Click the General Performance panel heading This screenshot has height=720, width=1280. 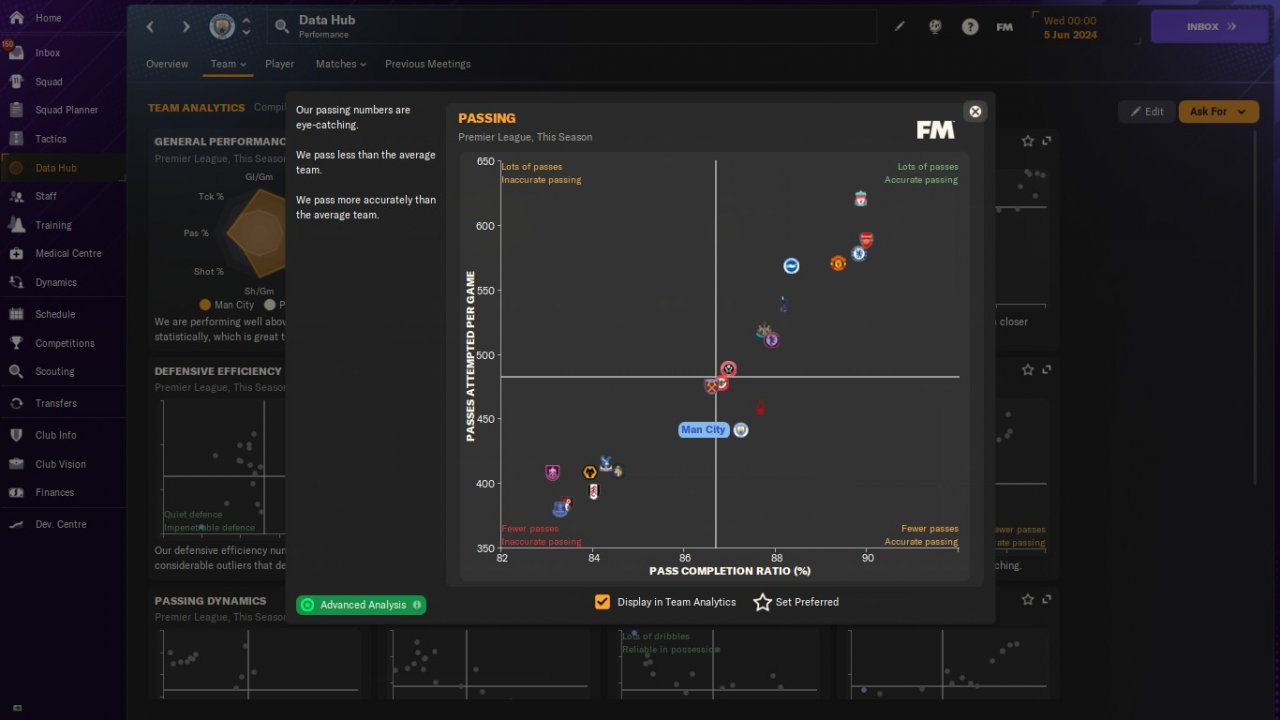[220, 142]
